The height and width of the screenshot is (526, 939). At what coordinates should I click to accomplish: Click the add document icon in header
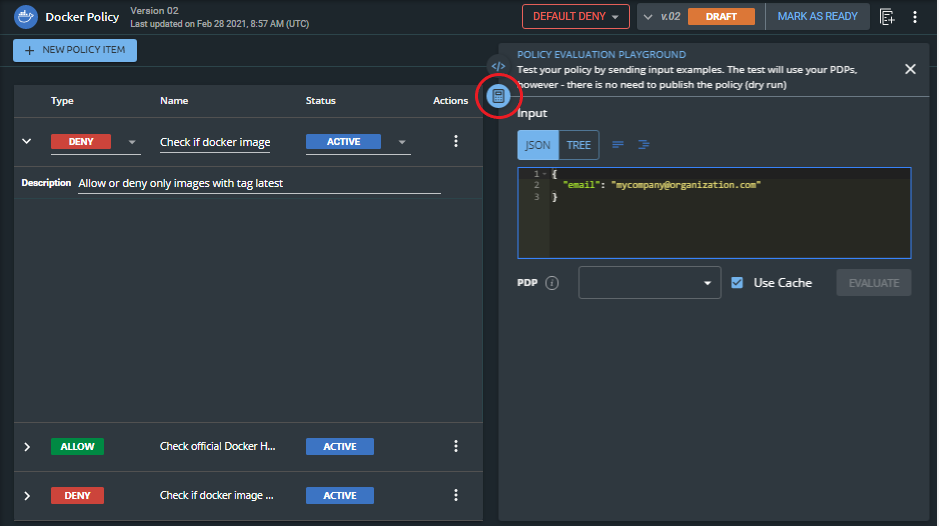pyautogui.click(x=887, y=17)
